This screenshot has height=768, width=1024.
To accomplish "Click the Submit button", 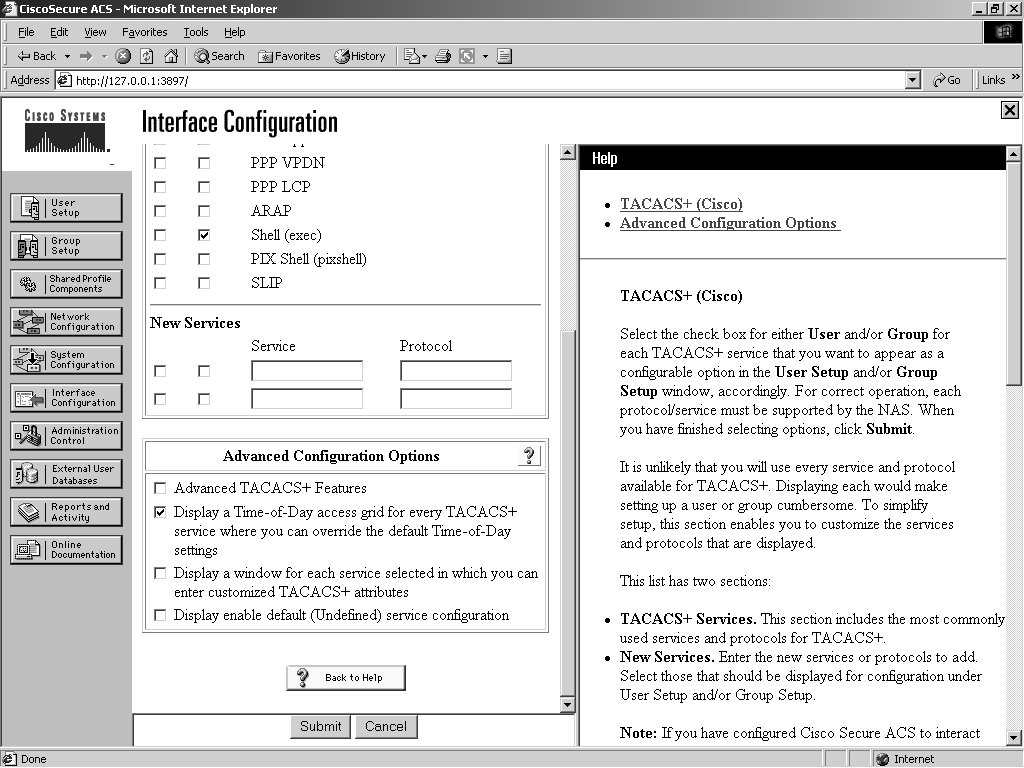I will pyautogui.click(x=320, y=726).
